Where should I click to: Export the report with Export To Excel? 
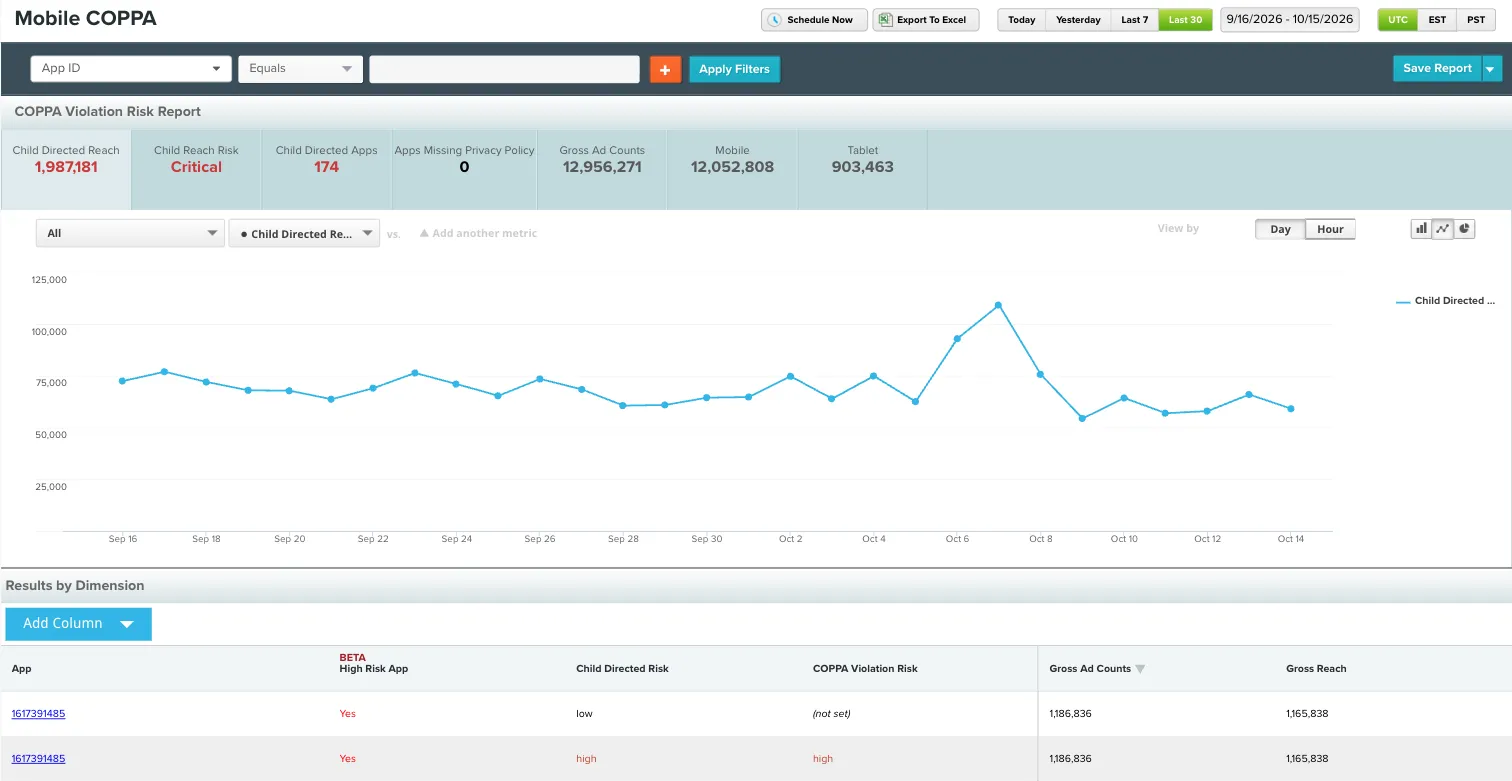(926, 20)
